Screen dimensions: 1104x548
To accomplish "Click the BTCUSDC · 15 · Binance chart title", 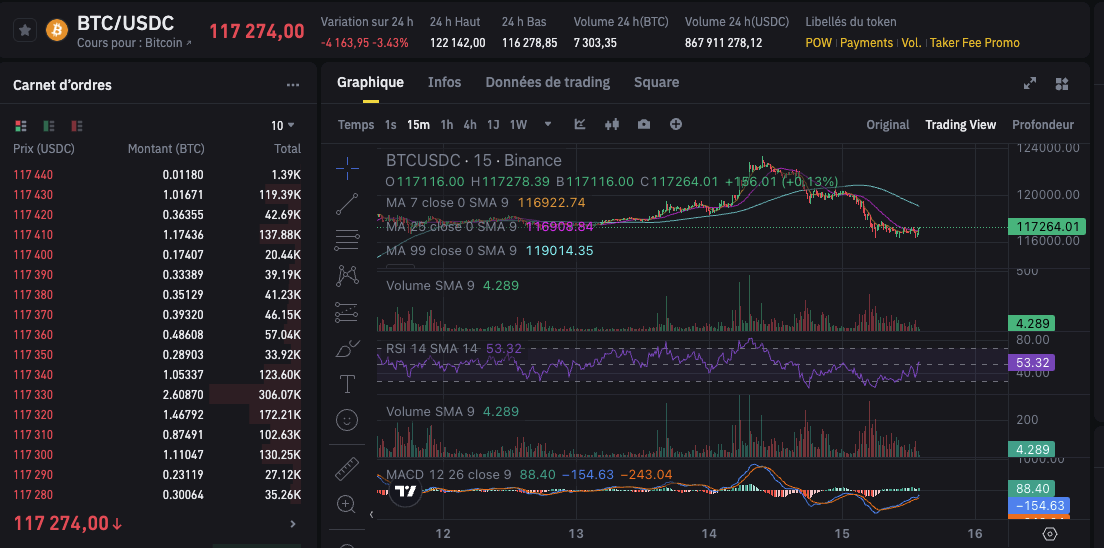I will pyautogui.click(x=474, y=161).
